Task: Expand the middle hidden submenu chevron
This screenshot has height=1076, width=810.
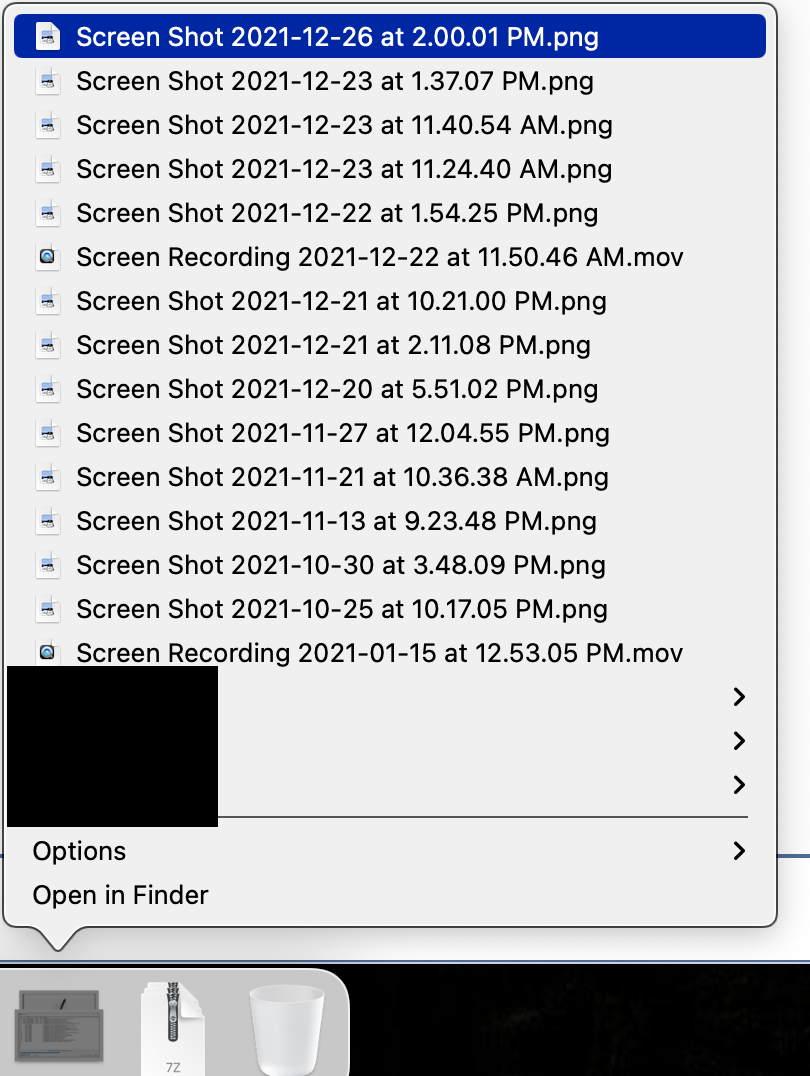Action: pyautogui.click(x=739, y=740)
